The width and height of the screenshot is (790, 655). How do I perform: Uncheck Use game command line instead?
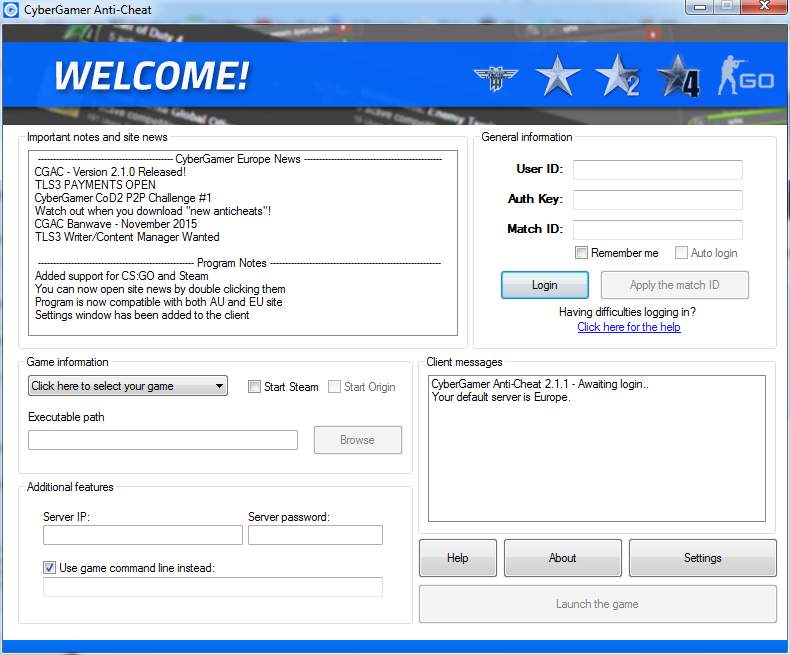[49, 568]
